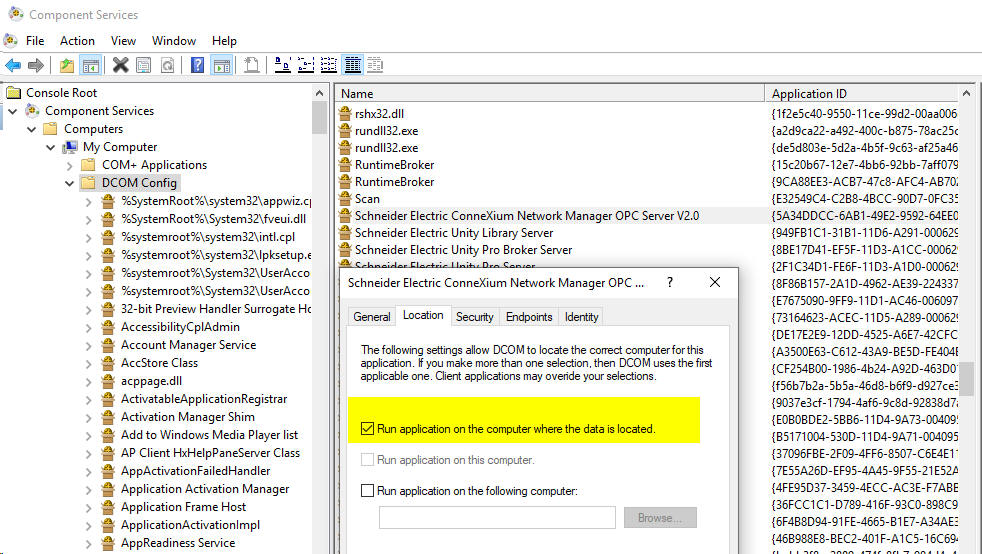This screenshot has height=554, width=982.
Task: Expand the Account Manager Service node
Action: [88, 346]
